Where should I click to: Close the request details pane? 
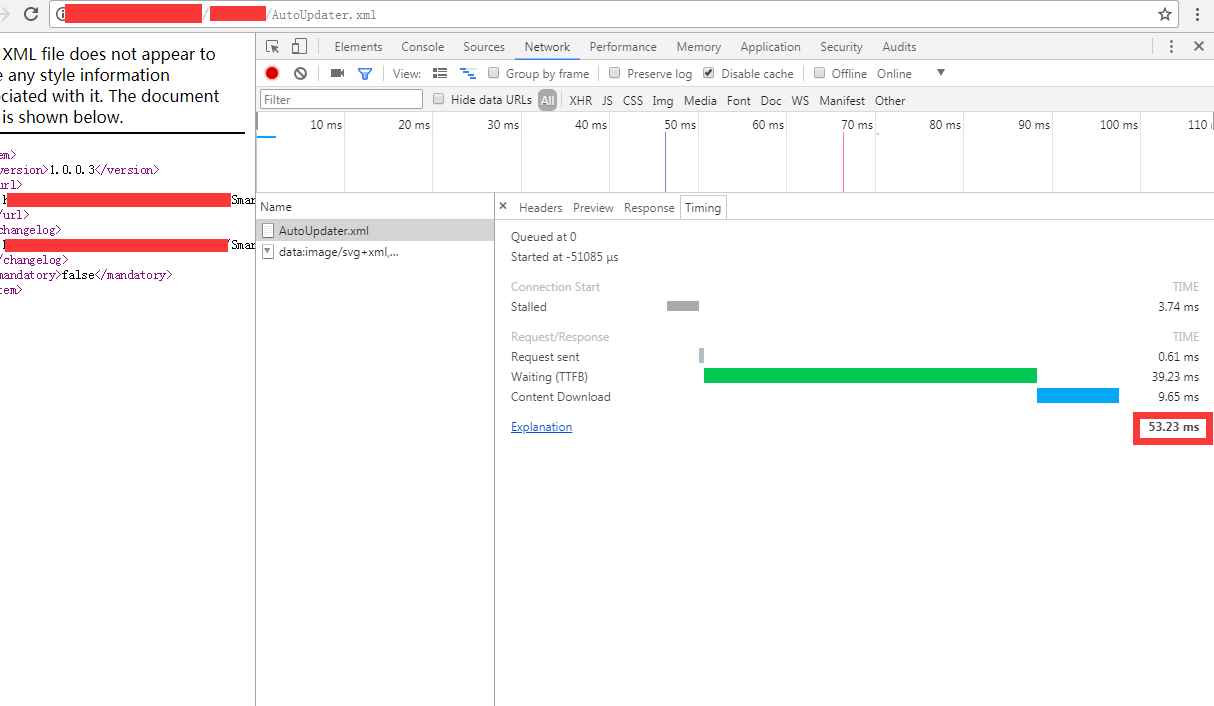[503, 206]
